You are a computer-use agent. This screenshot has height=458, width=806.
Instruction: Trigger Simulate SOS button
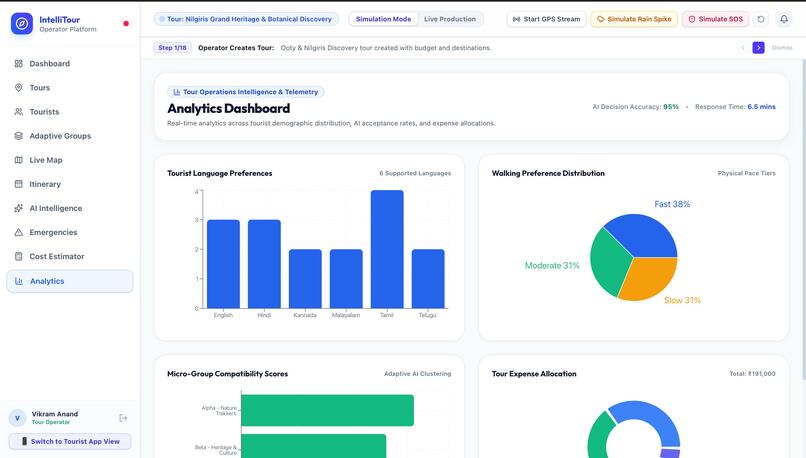(x=715, y=19)
